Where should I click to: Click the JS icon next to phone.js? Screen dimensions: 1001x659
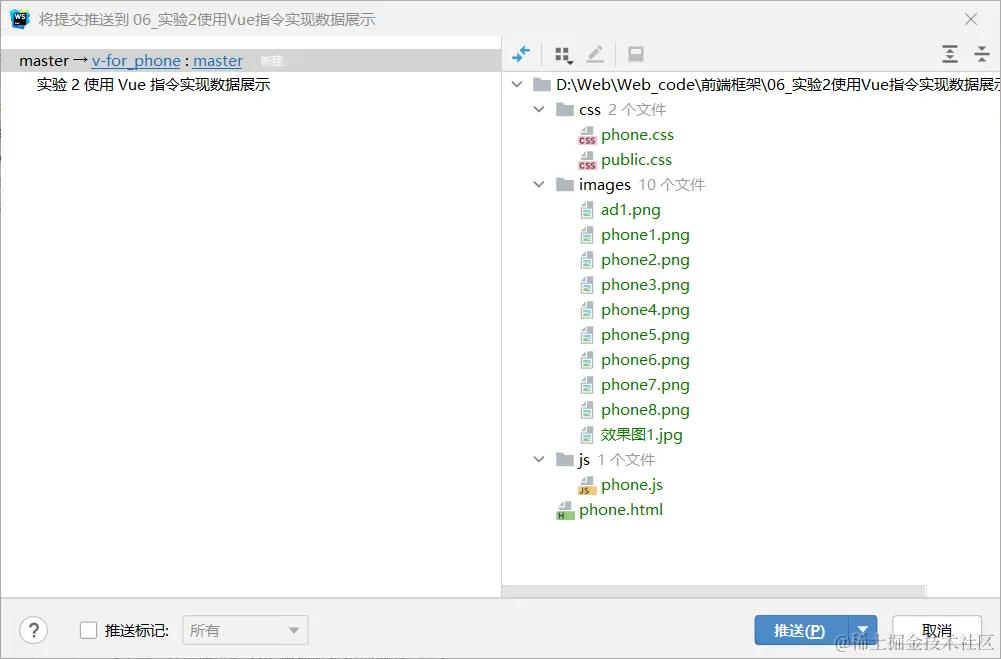point(587,484)
